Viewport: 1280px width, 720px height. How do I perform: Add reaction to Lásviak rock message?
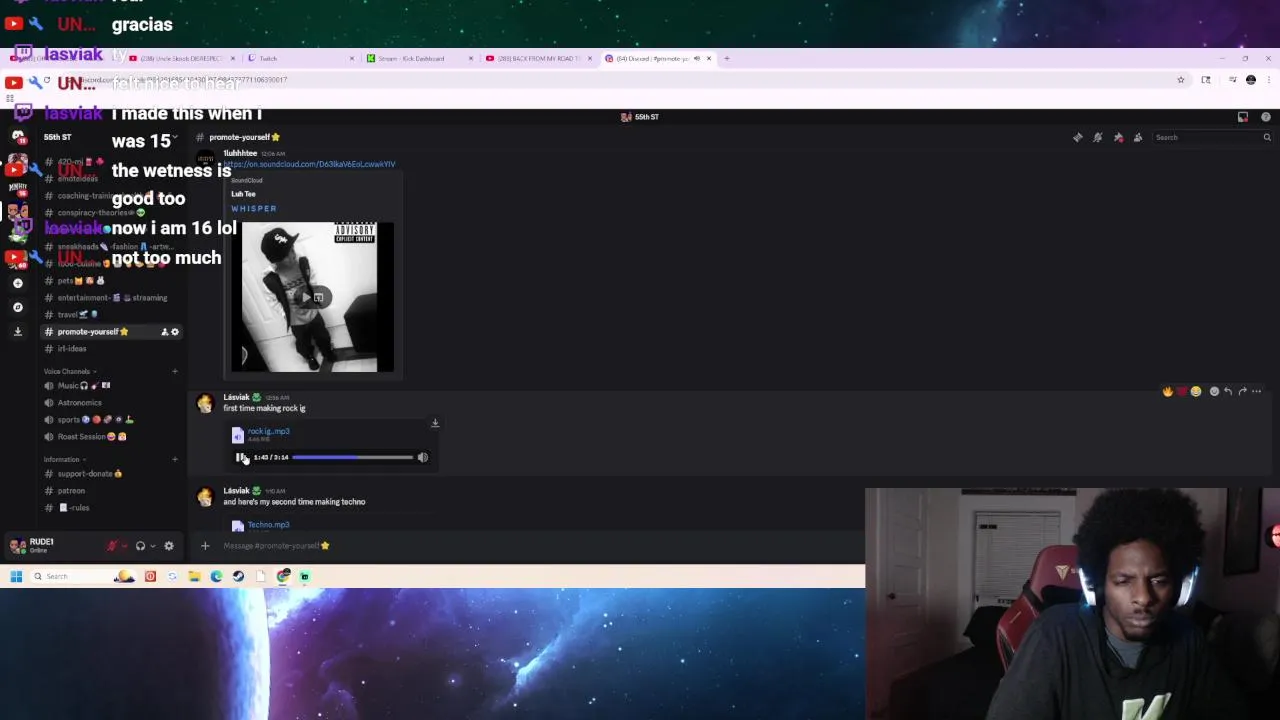[x=1214, y=392]
